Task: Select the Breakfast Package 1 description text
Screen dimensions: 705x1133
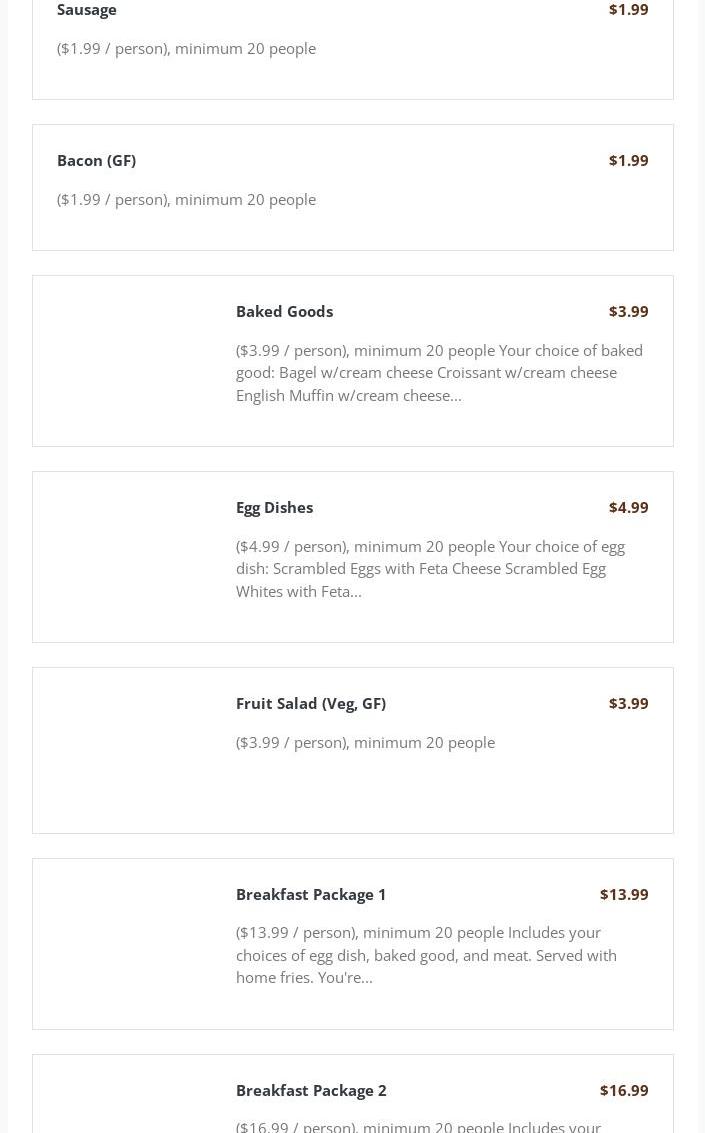Action: 426,955
